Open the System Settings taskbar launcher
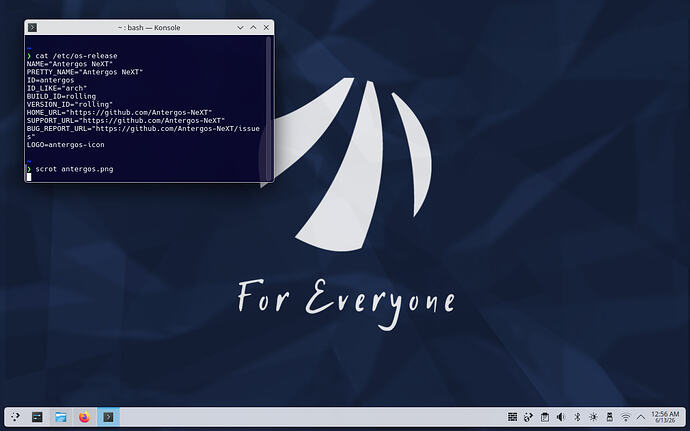The width and height of the screenshot is (690, 431). click(37, 416)
